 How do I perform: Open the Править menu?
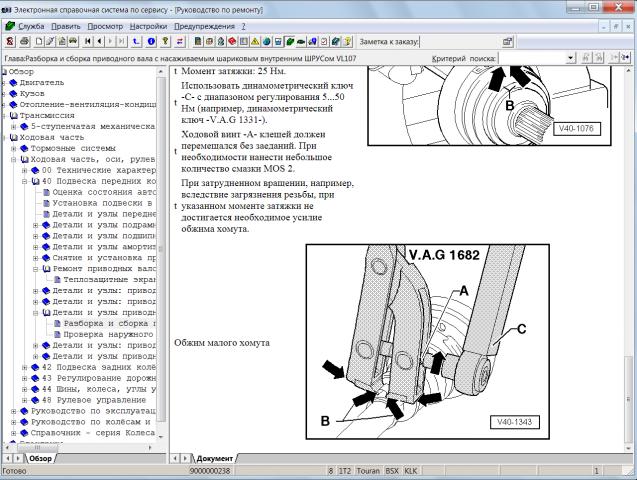coord(66,26)
